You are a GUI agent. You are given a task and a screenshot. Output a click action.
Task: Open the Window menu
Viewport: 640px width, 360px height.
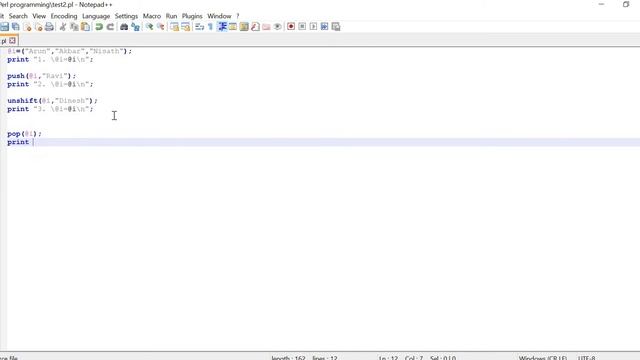point(219,16)
